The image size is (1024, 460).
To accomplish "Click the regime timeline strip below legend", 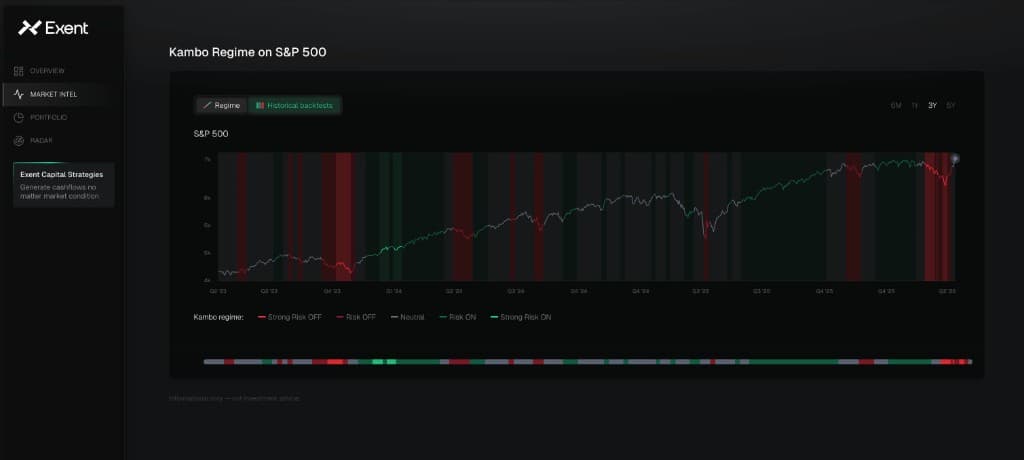I will click(588, 361).
